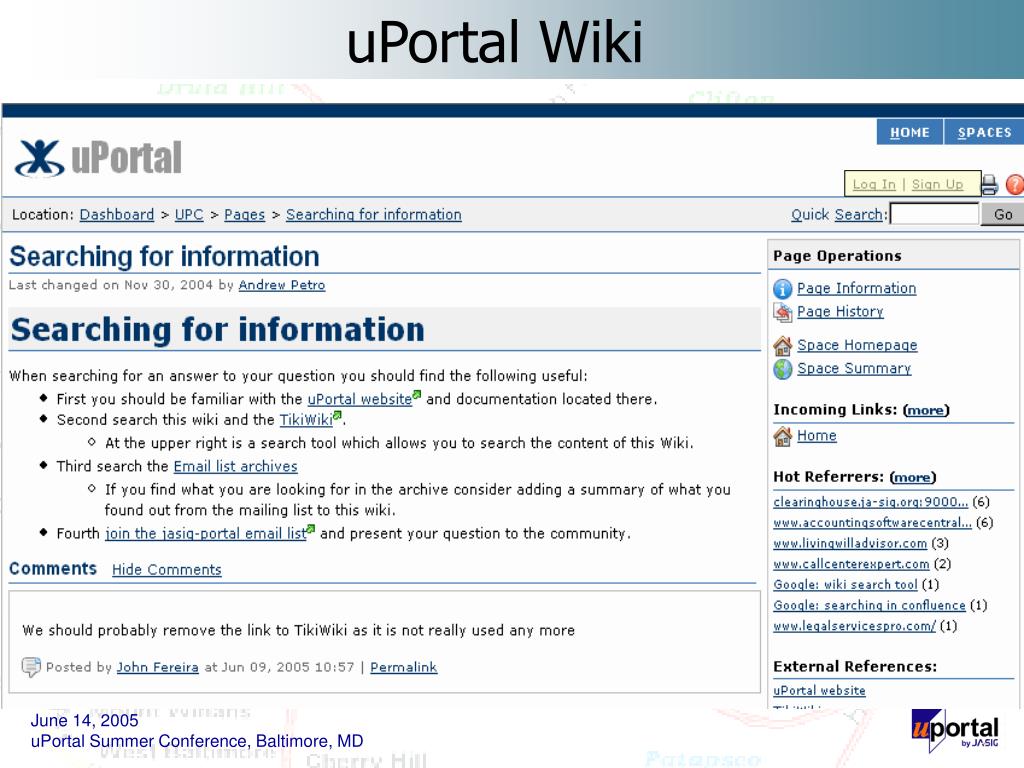1024x768 pixels.
Task: Click the globe icon beside Space Summary
Action: 782,369
